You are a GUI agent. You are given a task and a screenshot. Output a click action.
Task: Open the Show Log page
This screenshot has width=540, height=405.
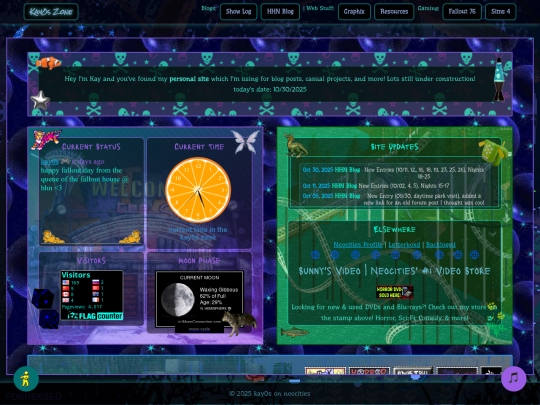(x=238, y=12)
